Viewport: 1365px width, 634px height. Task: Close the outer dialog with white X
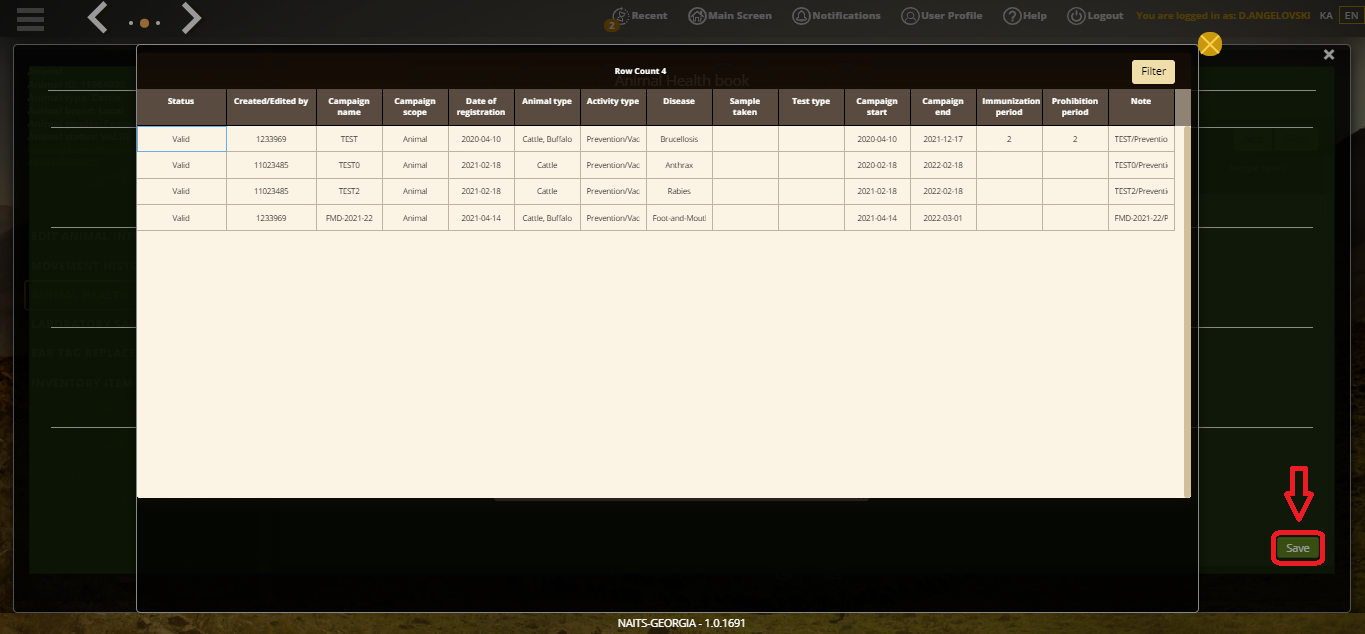tap(1329, 55)
